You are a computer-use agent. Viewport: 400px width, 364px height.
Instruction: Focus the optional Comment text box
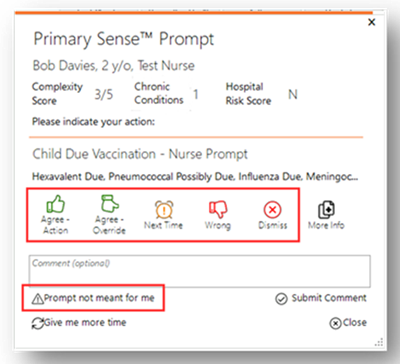coord(199,271)
